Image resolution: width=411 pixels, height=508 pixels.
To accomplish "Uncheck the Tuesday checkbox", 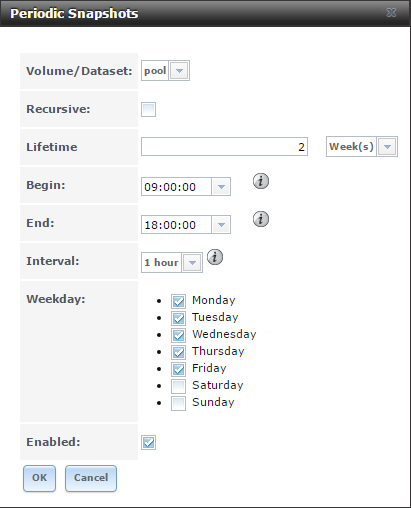I will pyautogui.click(x=178, y=318).
